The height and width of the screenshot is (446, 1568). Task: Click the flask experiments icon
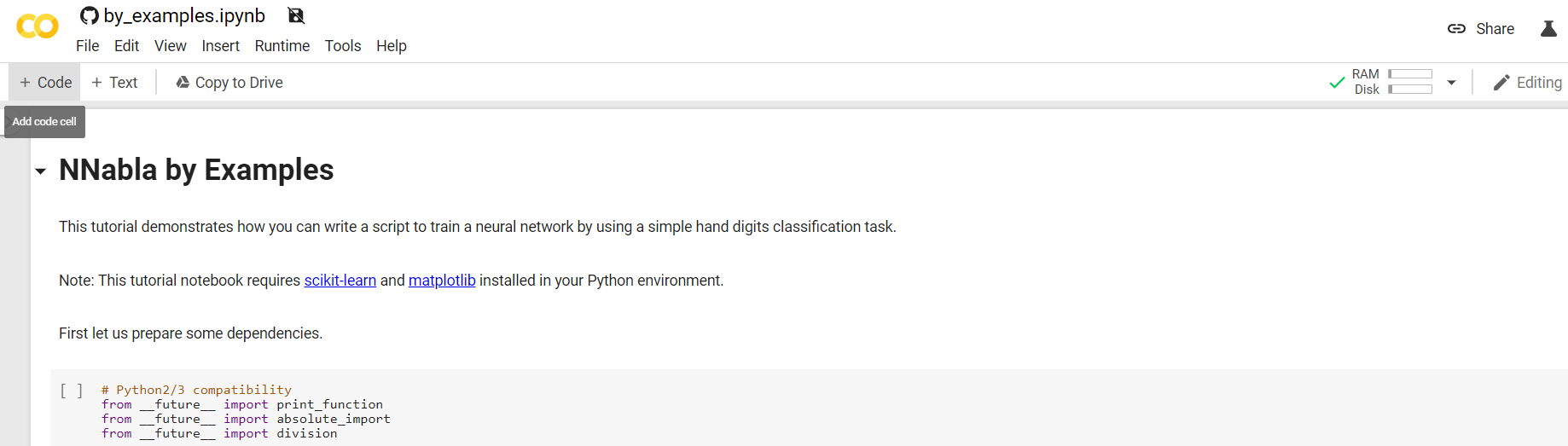coord(1548,29)
